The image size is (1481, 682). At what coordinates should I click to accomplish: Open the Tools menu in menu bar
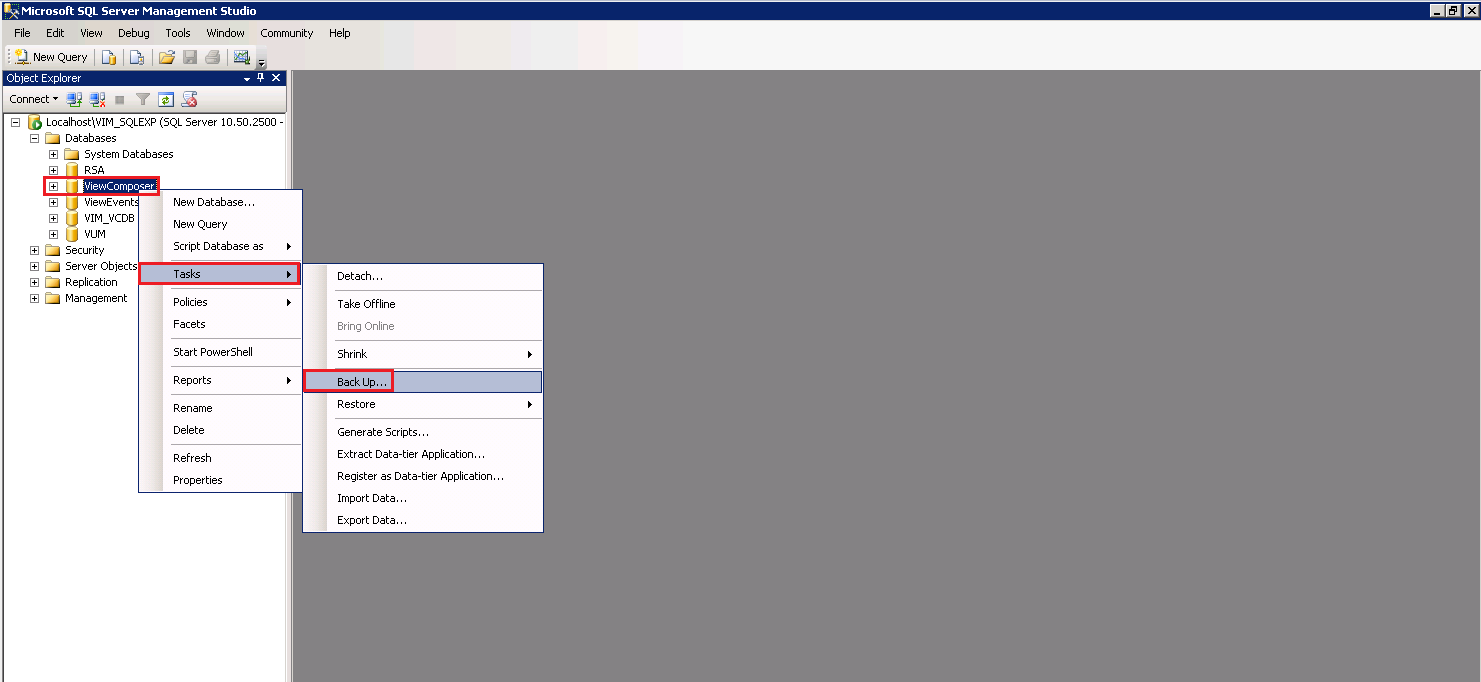178,33
